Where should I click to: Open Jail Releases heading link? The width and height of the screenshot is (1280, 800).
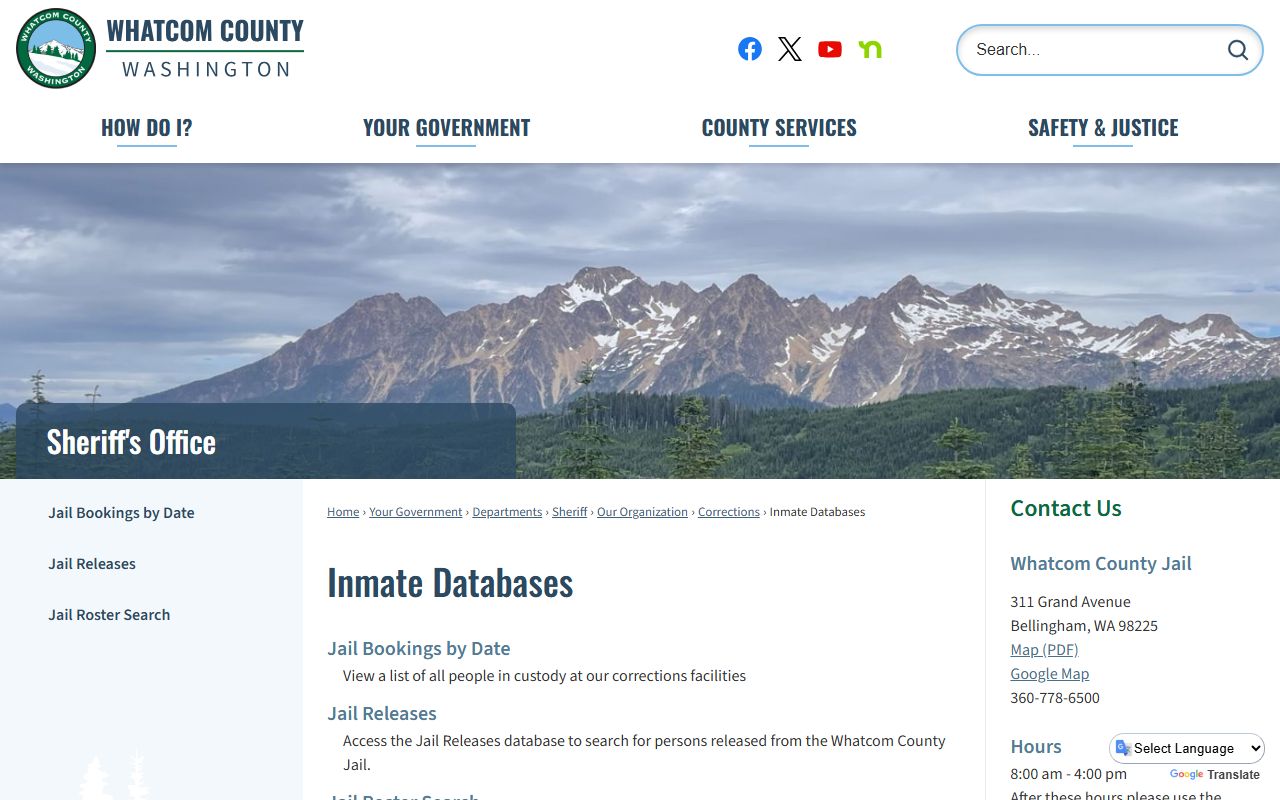[382, 713]
